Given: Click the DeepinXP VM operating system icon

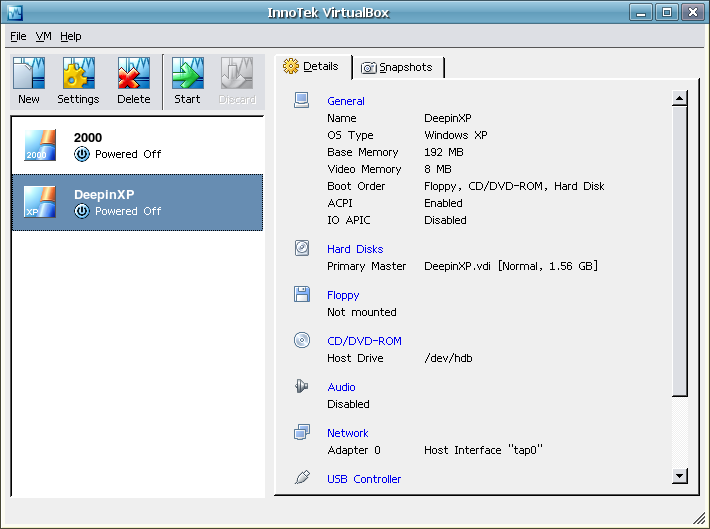Looking at the screenshot, I should (x=40, y=202).
